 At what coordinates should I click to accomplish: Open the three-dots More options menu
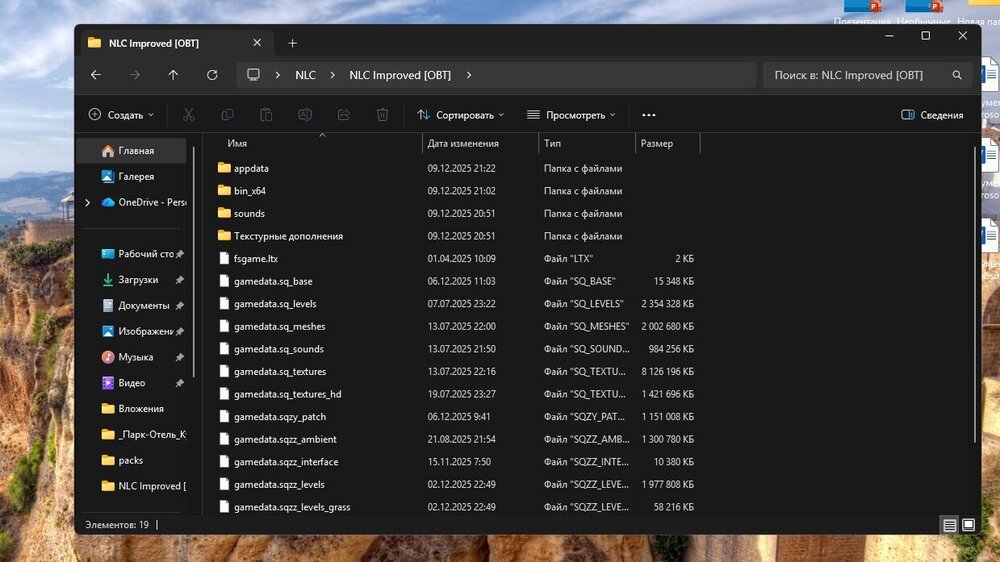point(649,115)
